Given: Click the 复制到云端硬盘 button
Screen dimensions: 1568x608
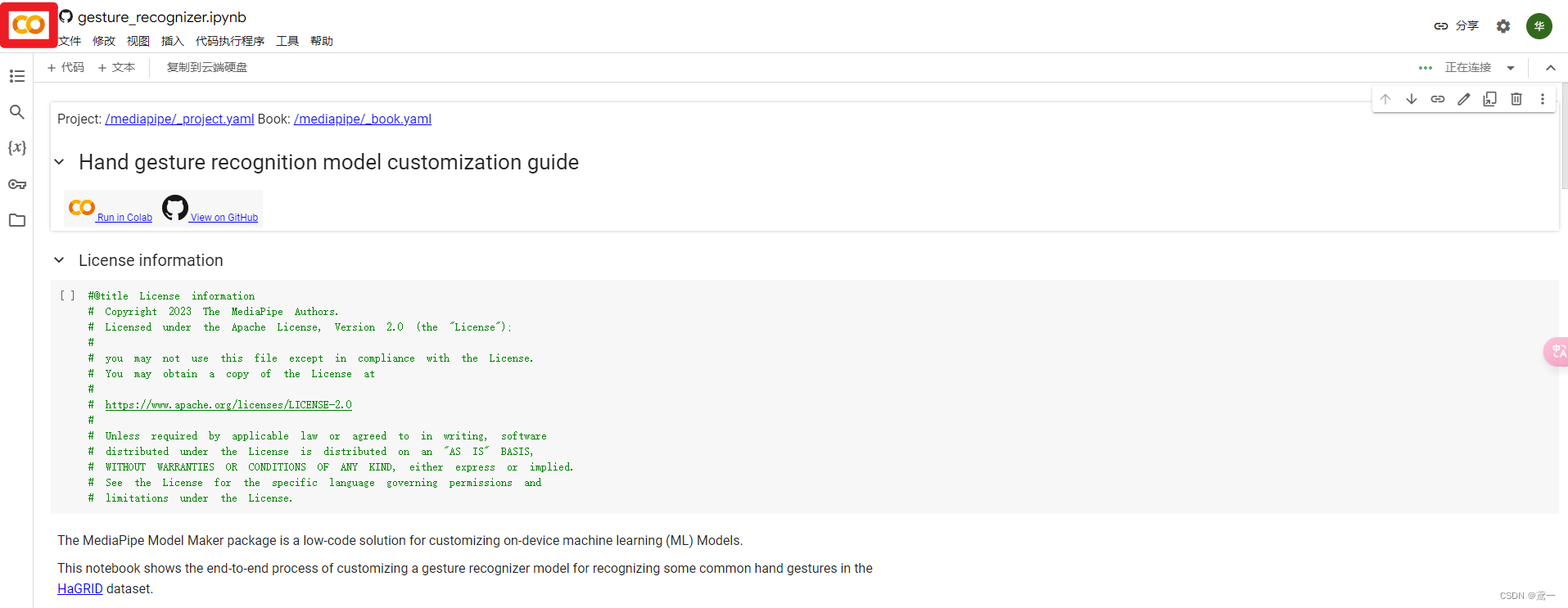Looking at the screenshot, I should pyautogui.click(x=207, y=68).
